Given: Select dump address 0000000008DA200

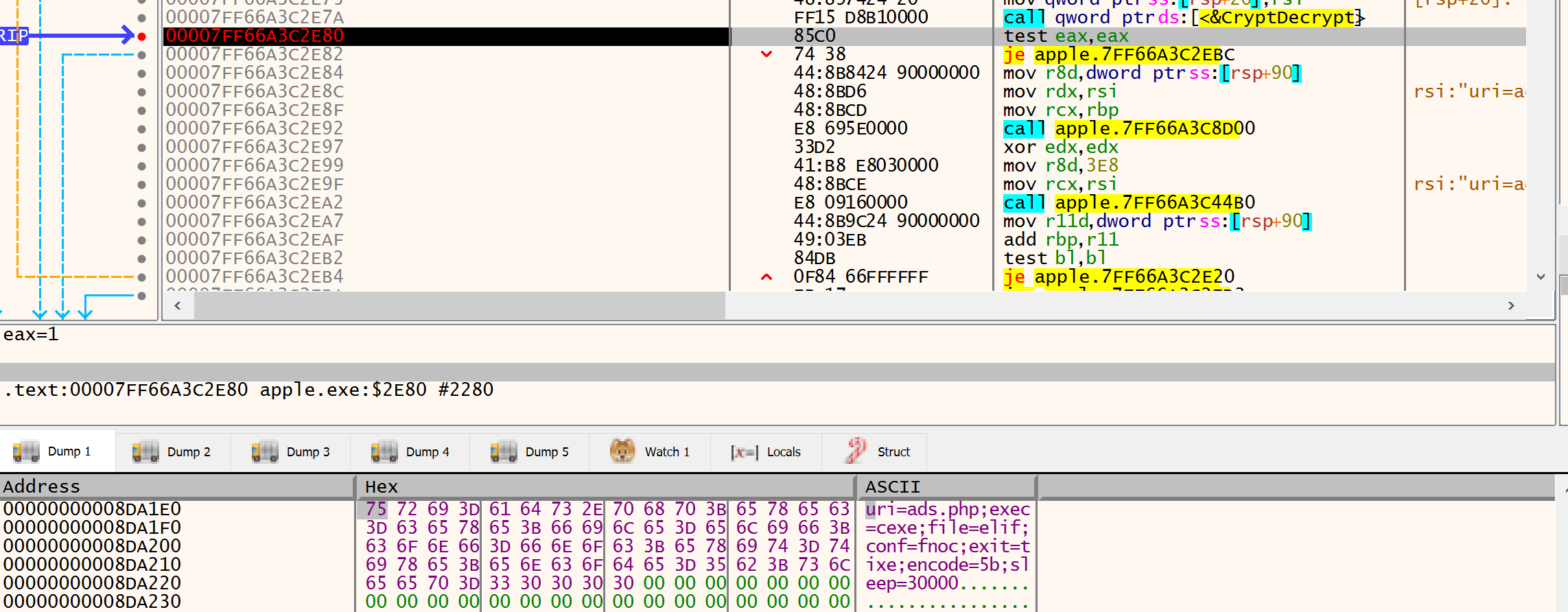Looking at the screenshot, I should click(x=92, y=546).
